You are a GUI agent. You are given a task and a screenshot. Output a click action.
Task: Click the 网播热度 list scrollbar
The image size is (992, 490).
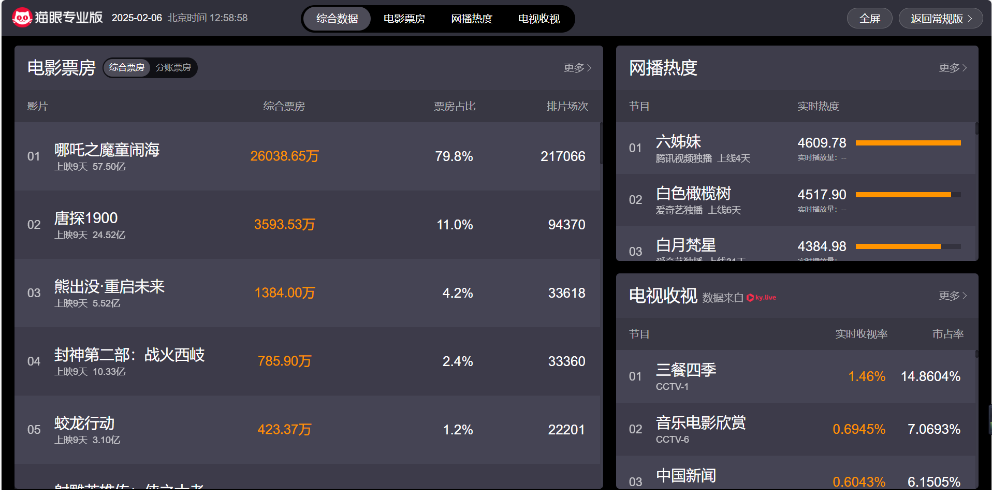[976, 128]
